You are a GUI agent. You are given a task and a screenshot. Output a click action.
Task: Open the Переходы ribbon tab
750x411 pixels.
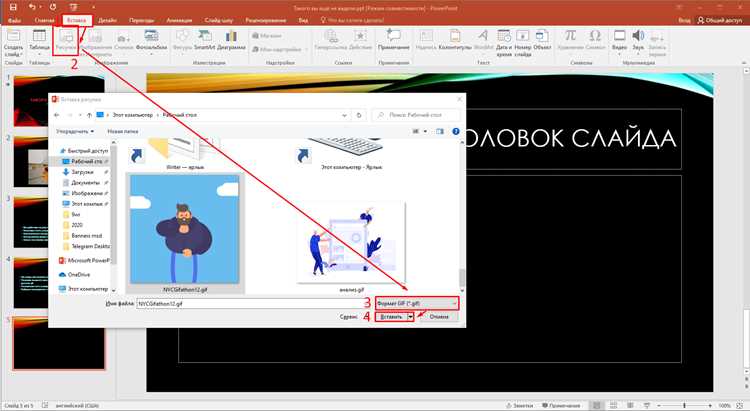tap(142, 20)
